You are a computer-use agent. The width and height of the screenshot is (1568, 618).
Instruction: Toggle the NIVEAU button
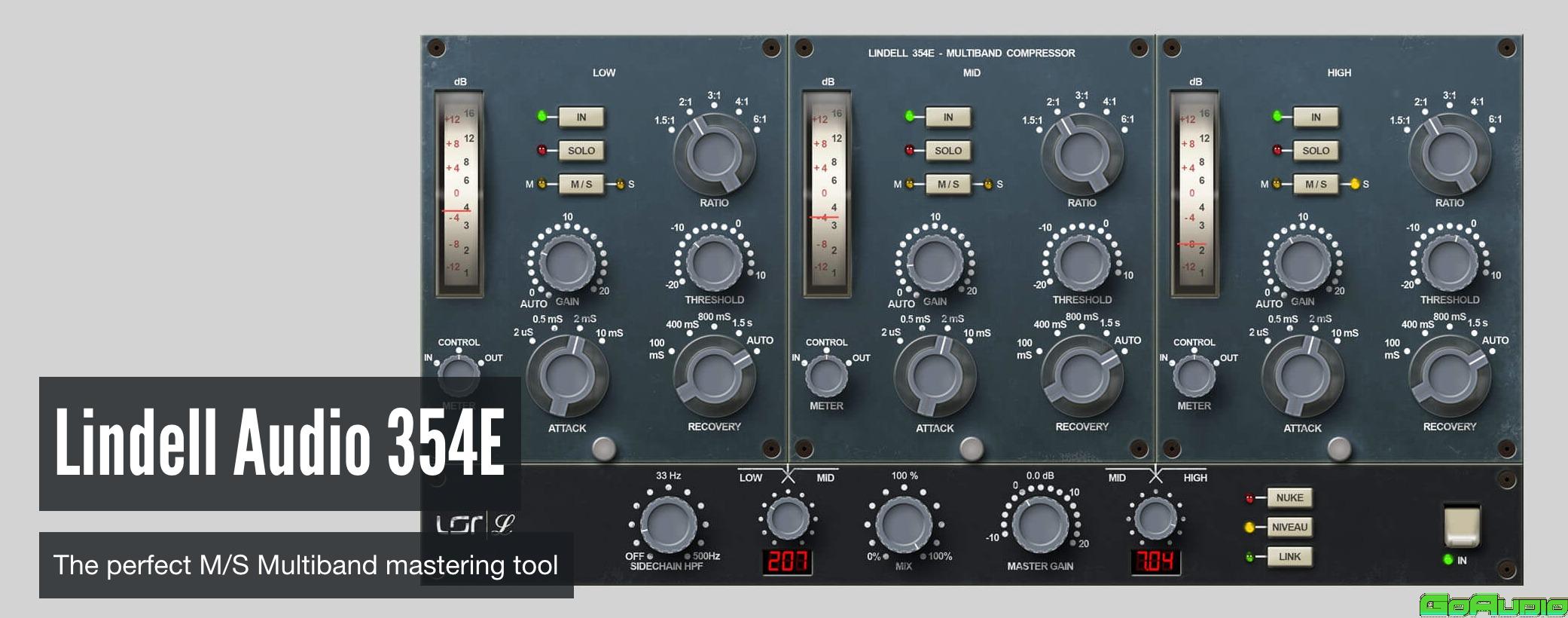[1289, 527]
